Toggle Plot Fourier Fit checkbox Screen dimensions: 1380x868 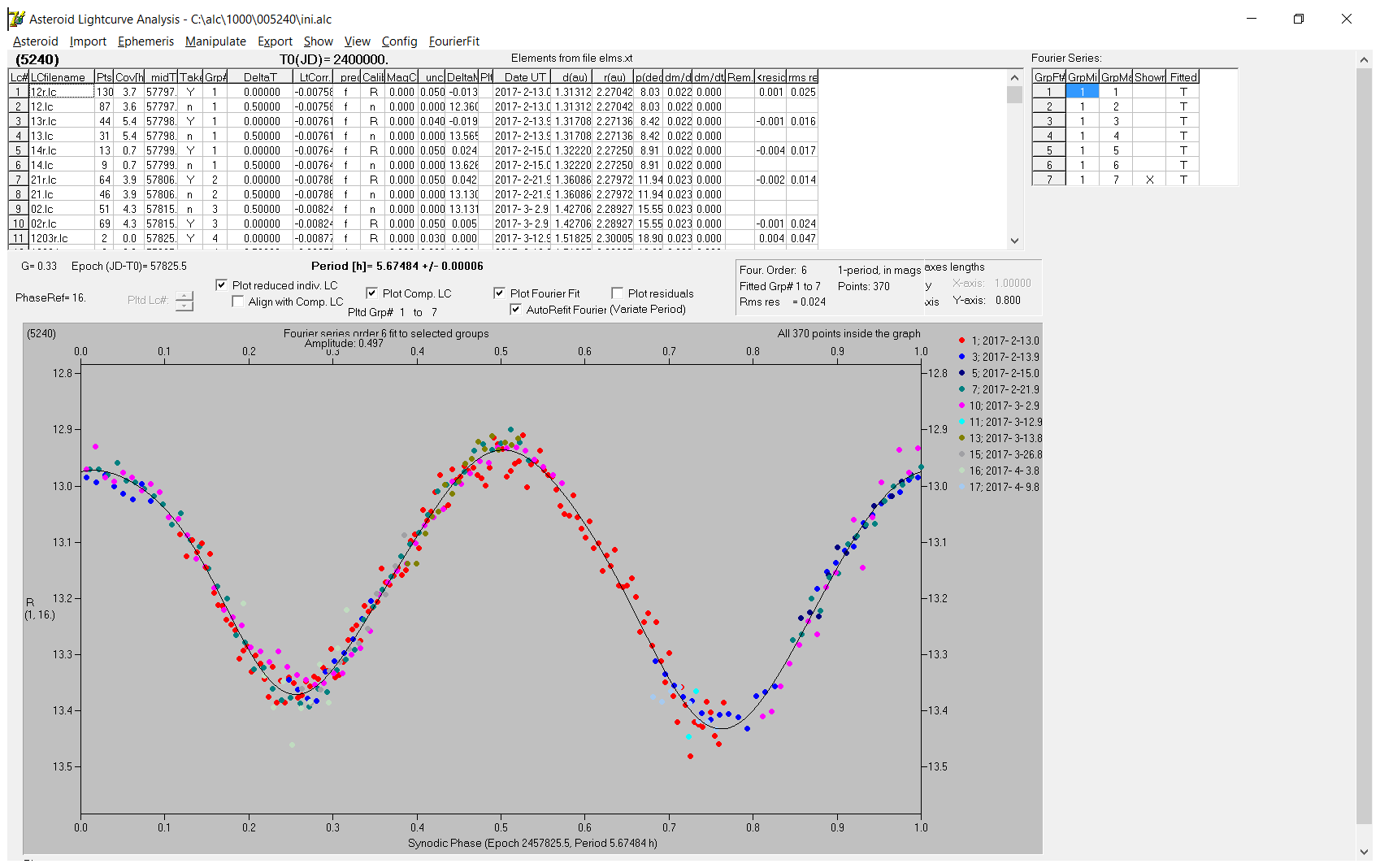click(x=499, y=293)
